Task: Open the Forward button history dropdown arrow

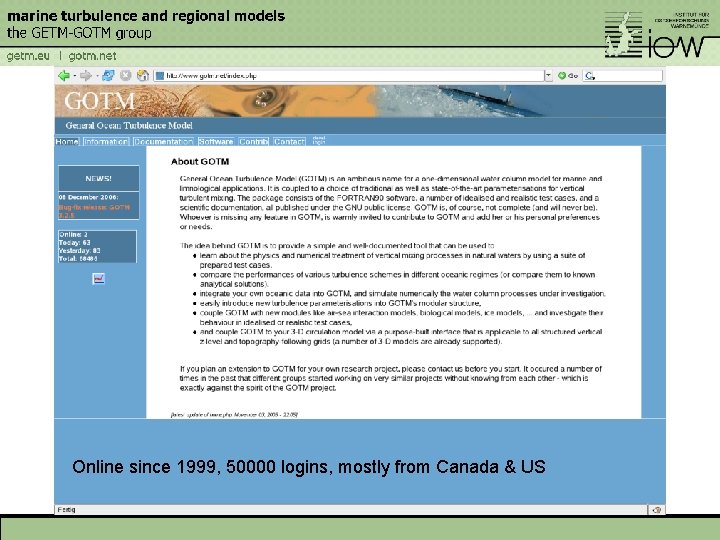Action: pos(97,76)
